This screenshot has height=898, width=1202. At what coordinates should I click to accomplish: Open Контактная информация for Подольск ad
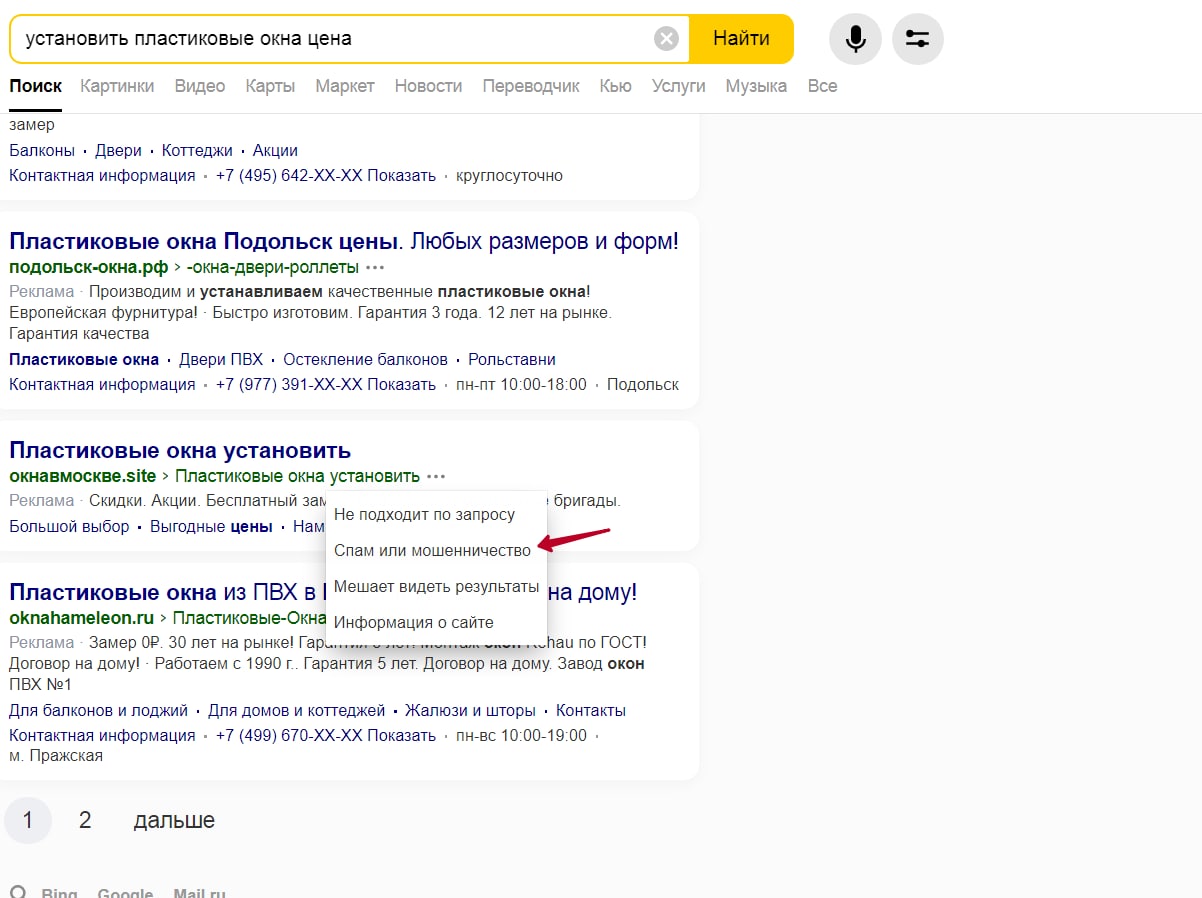(x=102, y=385)
